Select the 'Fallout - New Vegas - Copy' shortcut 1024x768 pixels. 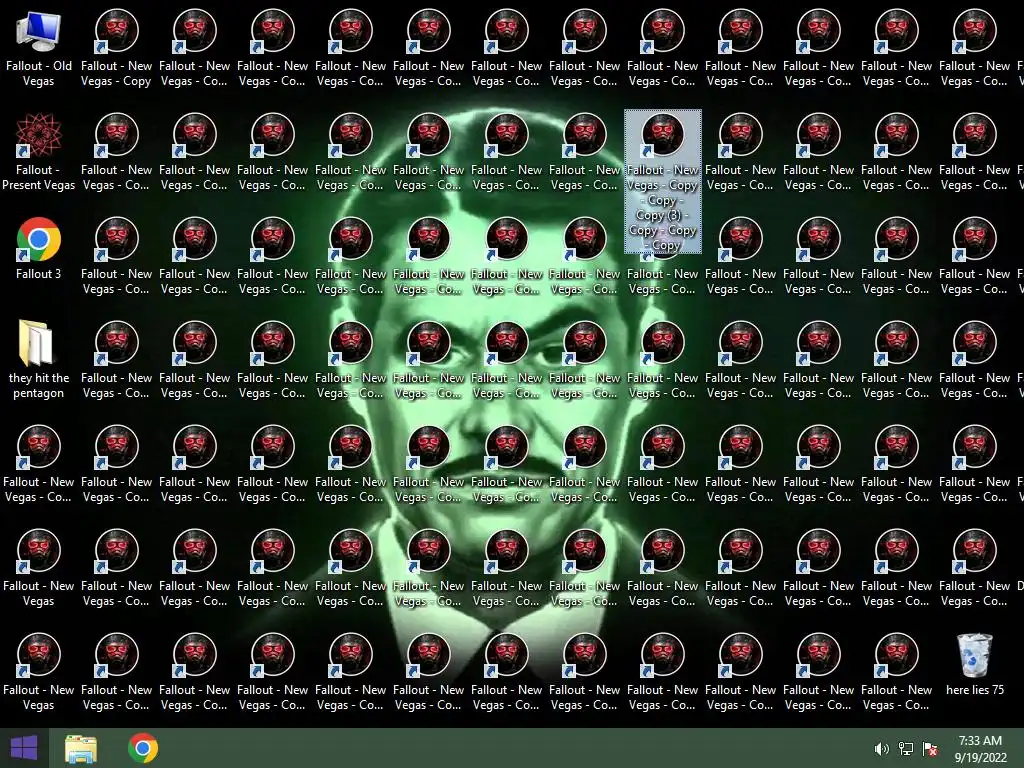[x=116, y=48]
